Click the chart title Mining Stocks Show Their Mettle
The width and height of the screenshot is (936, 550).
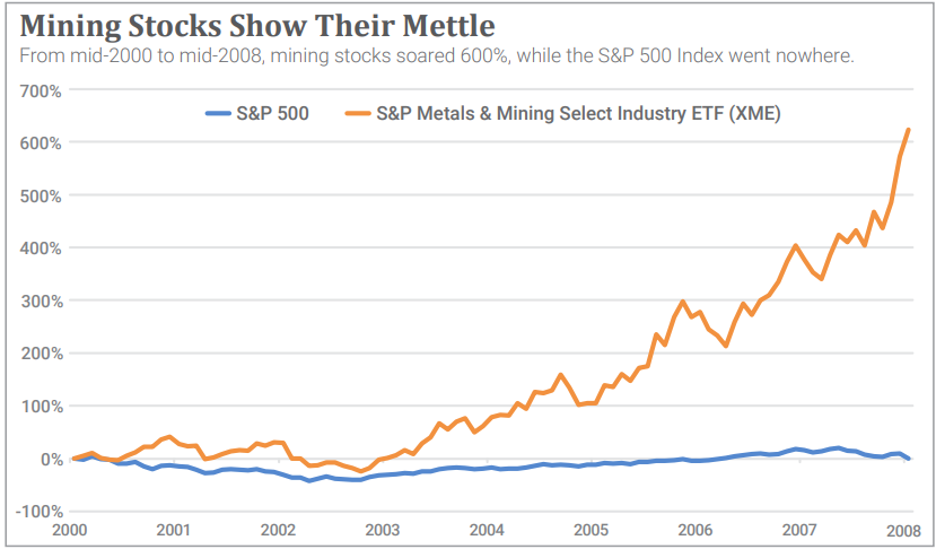pyautogui.click(x=257, y=25)
